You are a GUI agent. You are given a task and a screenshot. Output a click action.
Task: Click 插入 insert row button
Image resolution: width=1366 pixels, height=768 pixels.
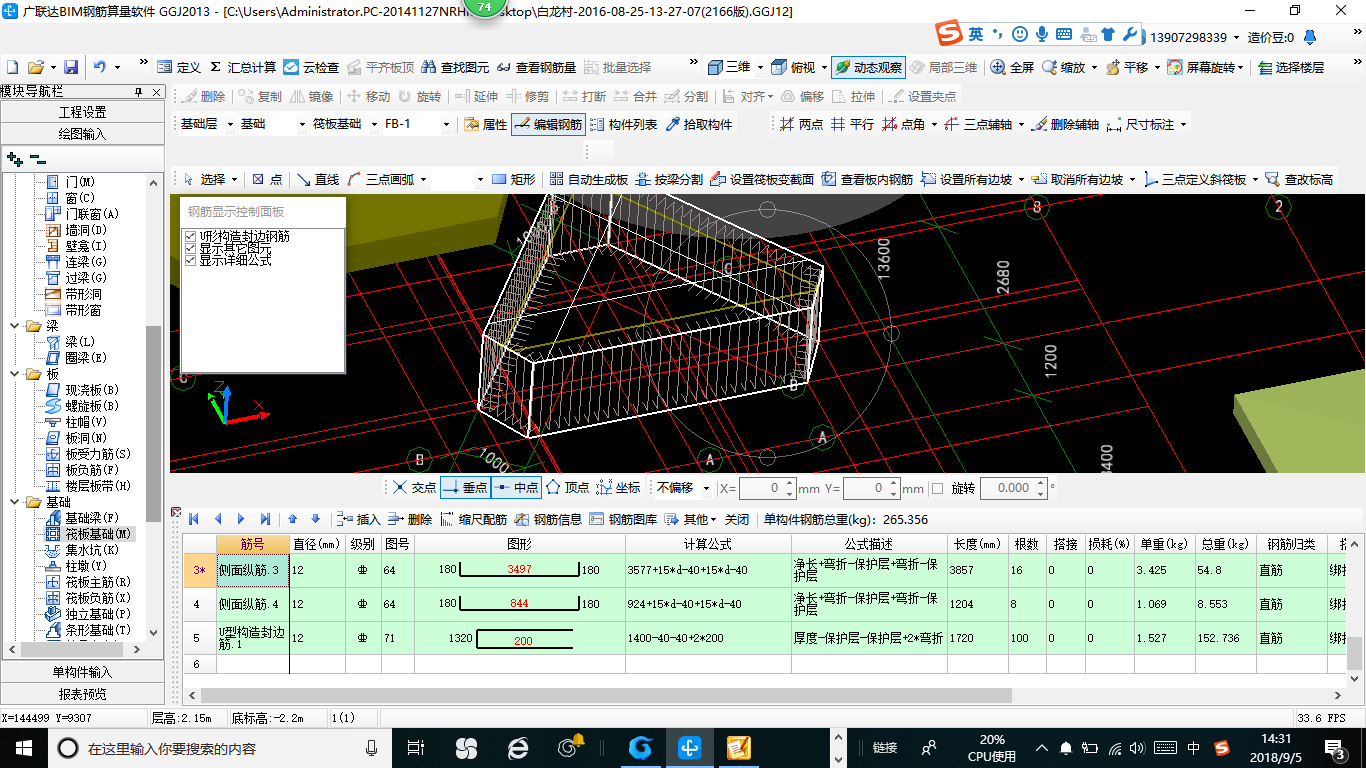[x=359, y=519]
